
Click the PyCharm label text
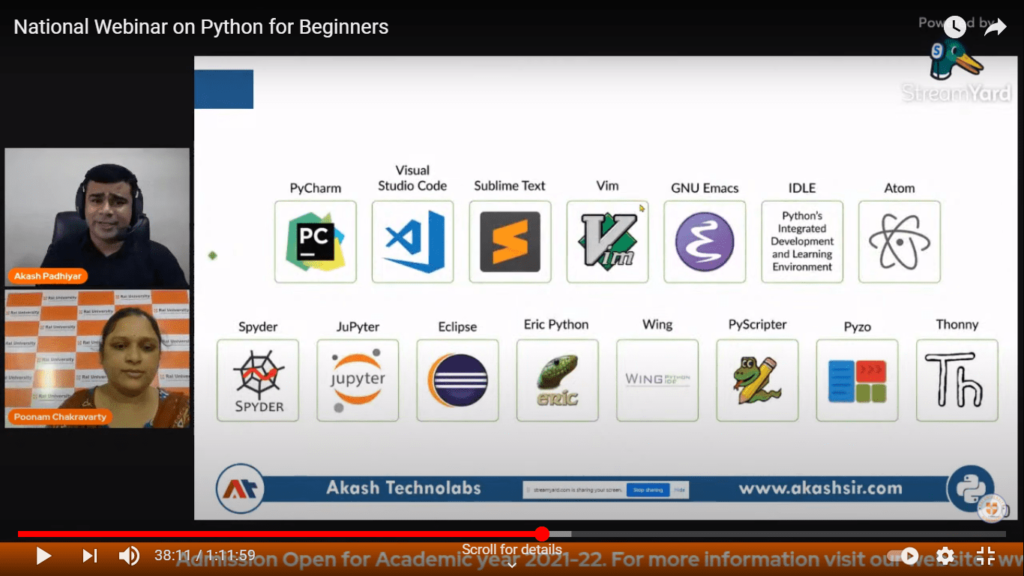pyautogui.click(x=315, y=188)
